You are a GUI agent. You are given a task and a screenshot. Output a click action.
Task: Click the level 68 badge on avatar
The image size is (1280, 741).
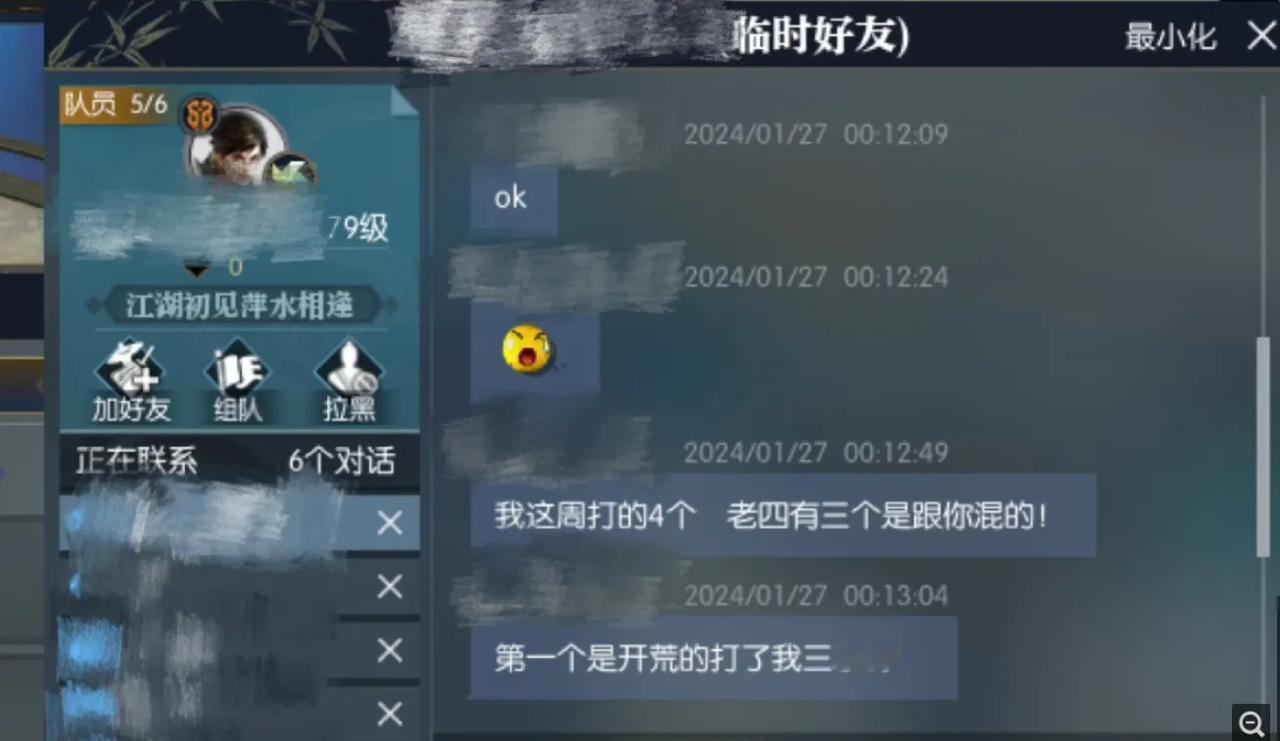pyautogui.click(x=200, y=115)
